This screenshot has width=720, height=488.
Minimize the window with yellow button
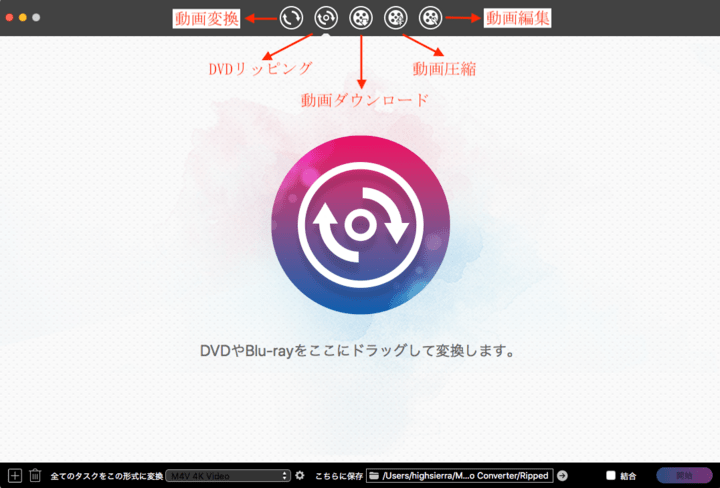[24, 18]
